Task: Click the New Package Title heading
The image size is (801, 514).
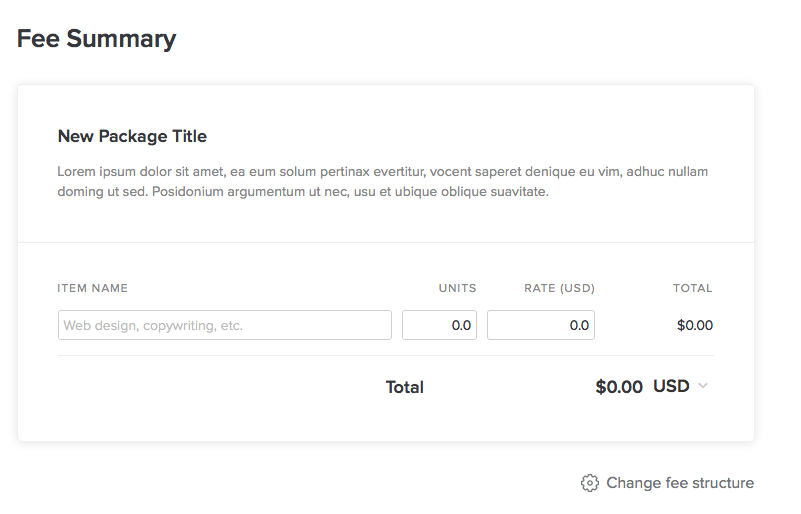Action: pos(132,136)
